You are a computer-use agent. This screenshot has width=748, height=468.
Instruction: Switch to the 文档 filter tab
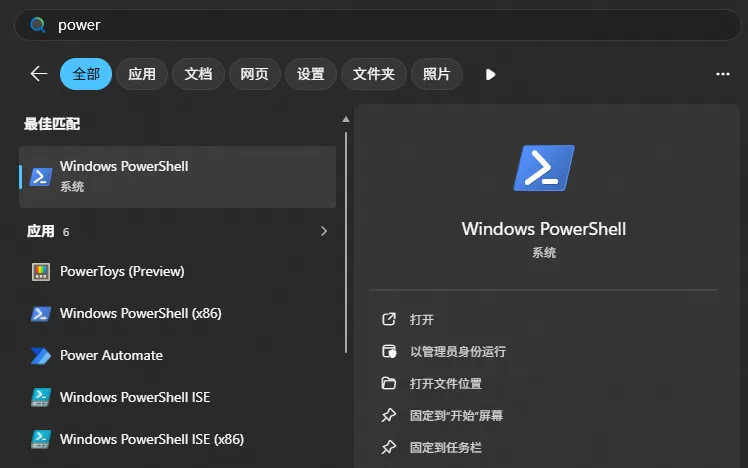[198, 74]
